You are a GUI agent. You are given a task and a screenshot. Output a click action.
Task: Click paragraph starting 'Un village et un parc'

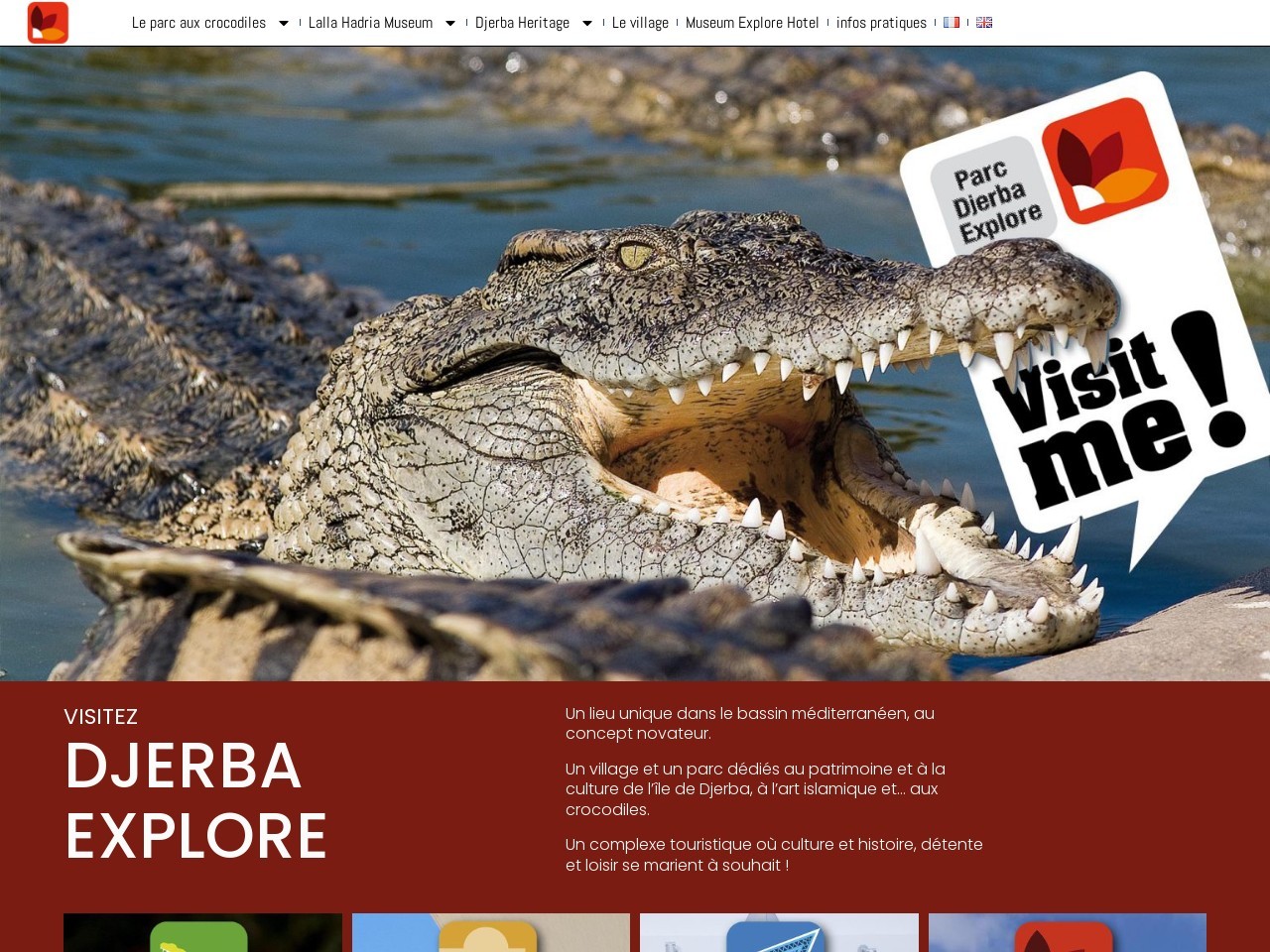pyautogui.click(x=755, y=789)
